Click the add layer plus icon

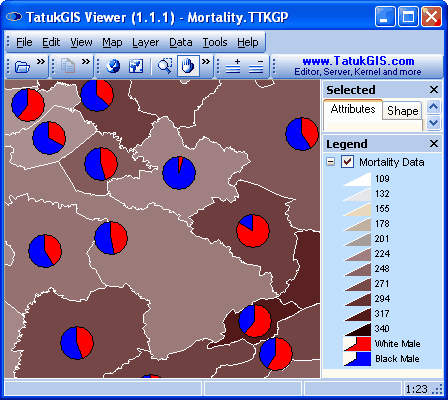pyautogui.click(x=233, y=66)
